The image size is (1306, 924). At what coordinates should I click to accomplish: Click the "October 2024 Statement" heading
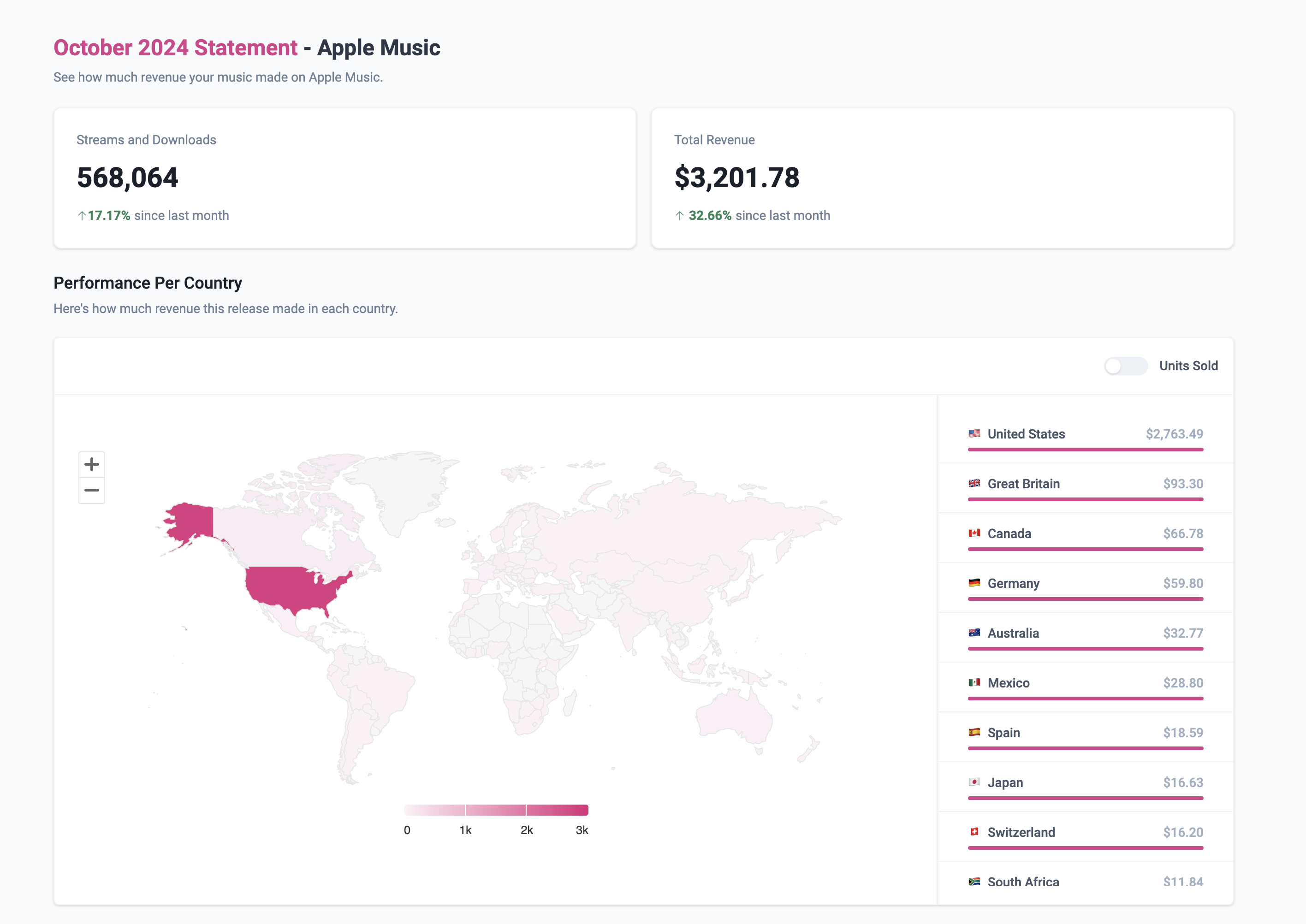[x=175, y=48]
